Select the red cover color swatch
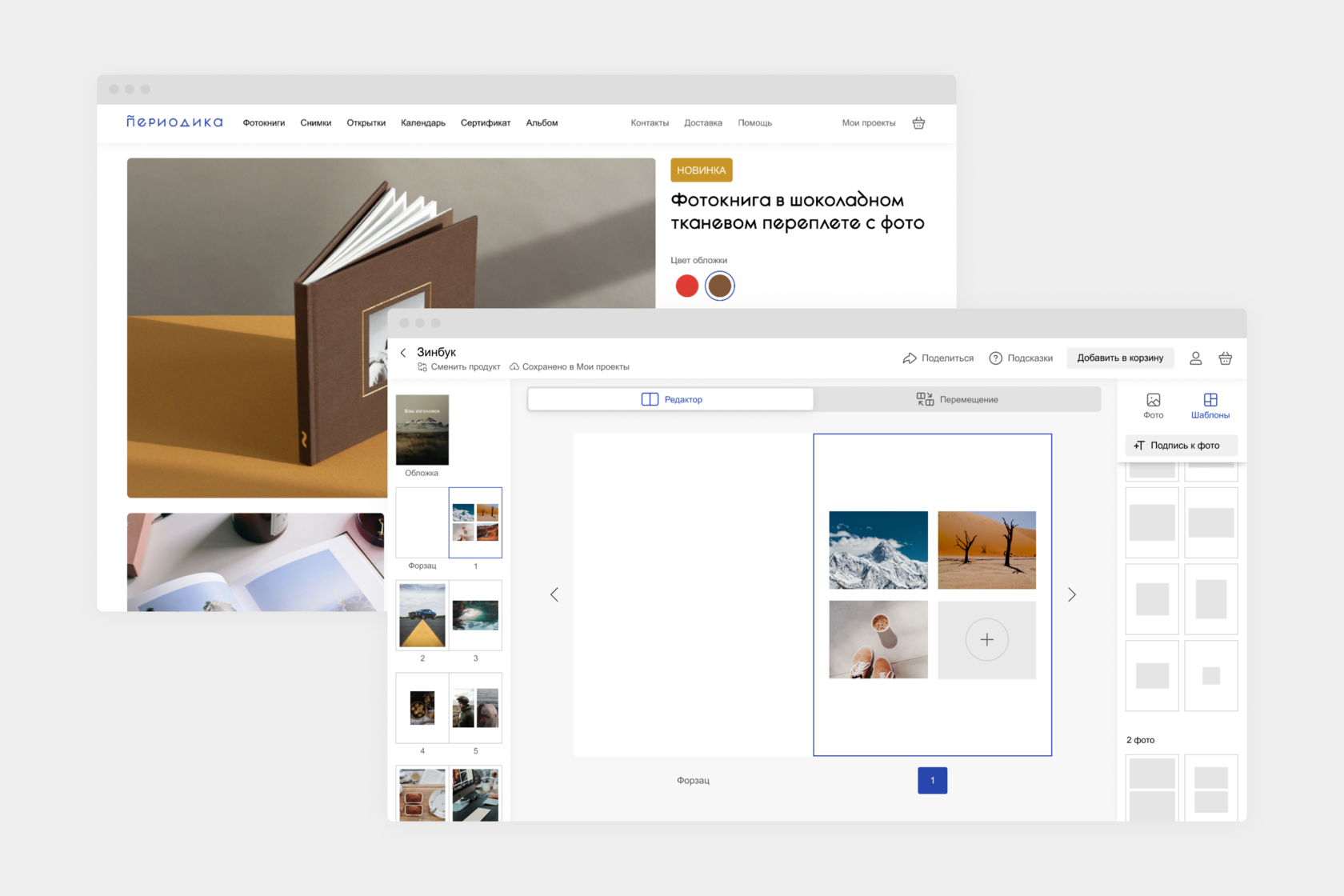Screen dimensions: 1344x896 (x=687, y=286)
